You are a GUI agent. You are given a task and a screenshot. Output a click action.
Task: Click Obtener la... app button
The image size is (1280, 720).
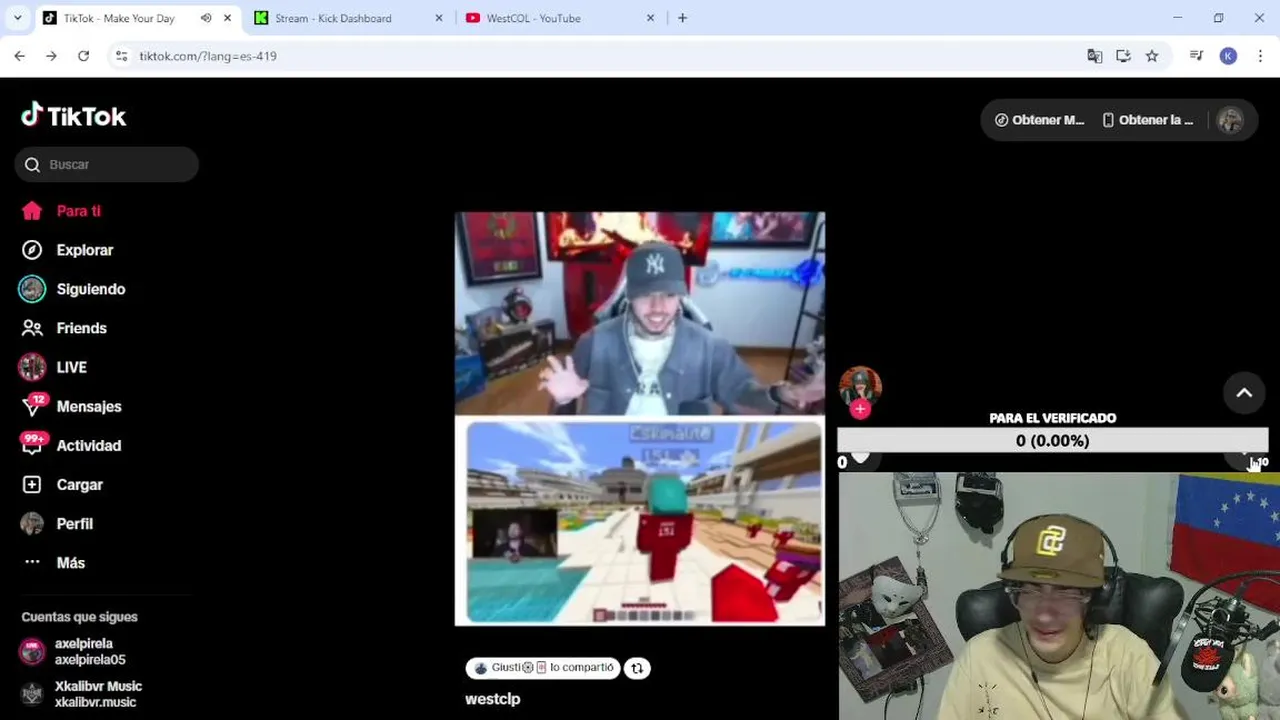[x=1147, y=120]
